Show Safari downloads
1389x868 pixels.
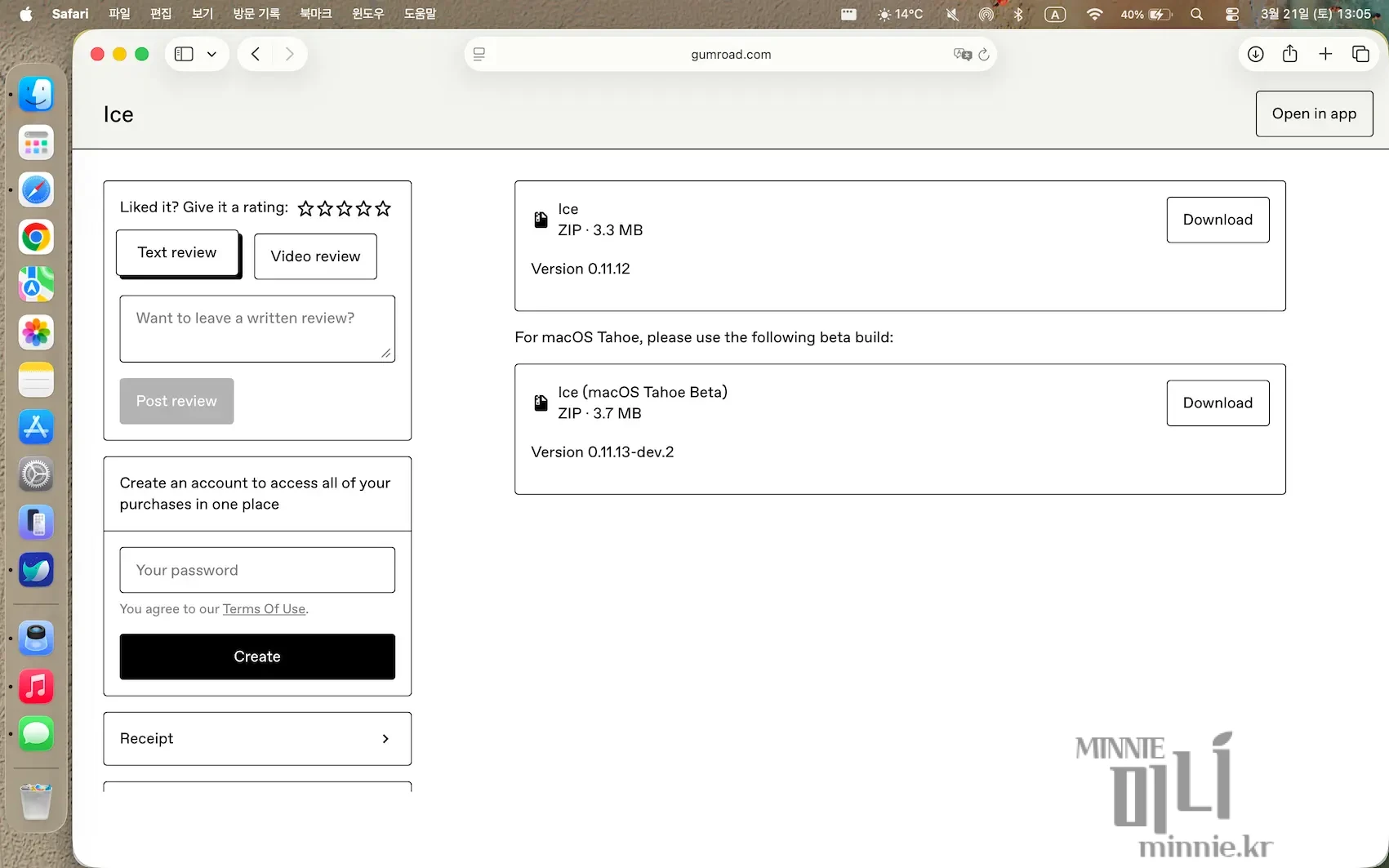click(x=1256, y=54)
